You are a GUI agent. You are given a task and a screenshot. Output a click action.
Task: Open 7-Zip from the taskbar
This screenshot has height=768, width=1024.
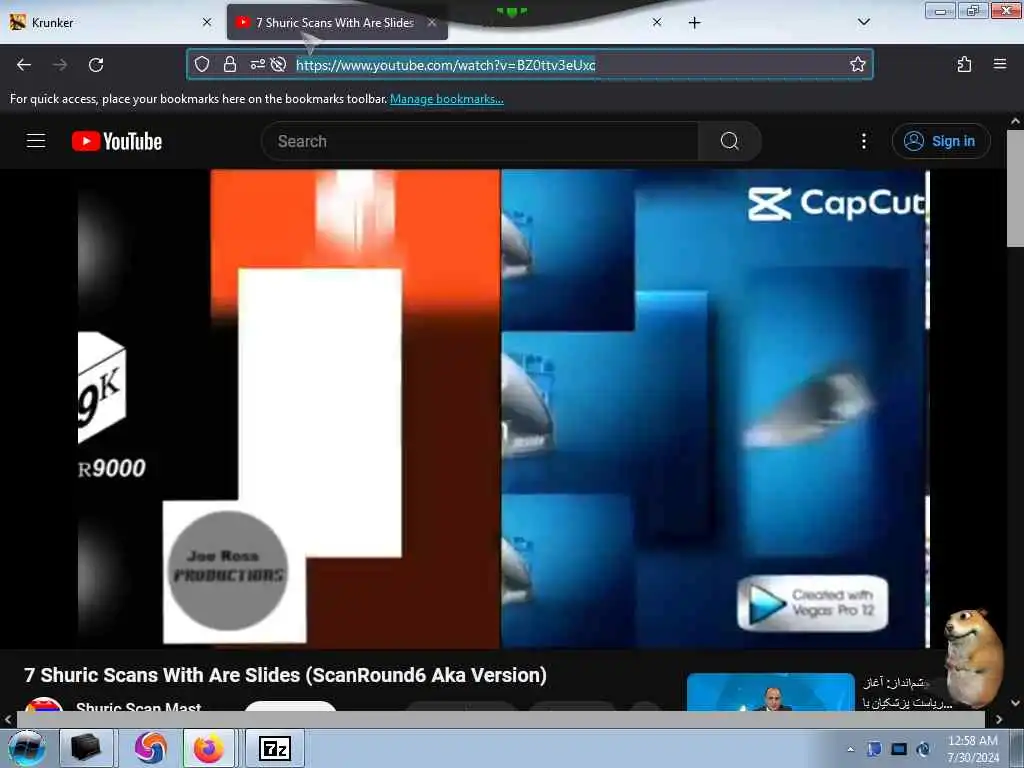(275, 748)
